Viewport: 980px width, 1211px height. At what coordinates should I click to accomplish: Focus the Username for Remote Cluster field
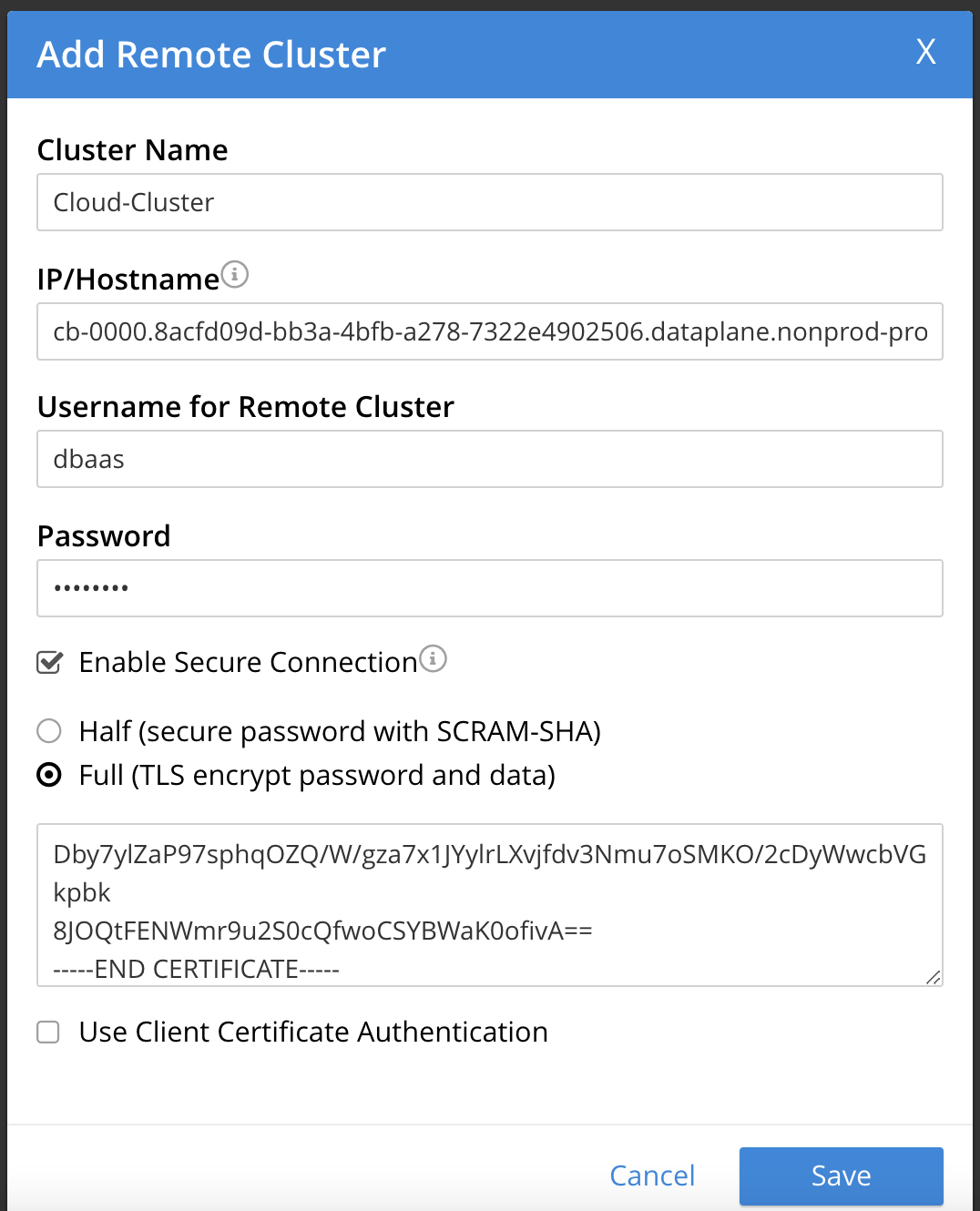pos(489,459)
